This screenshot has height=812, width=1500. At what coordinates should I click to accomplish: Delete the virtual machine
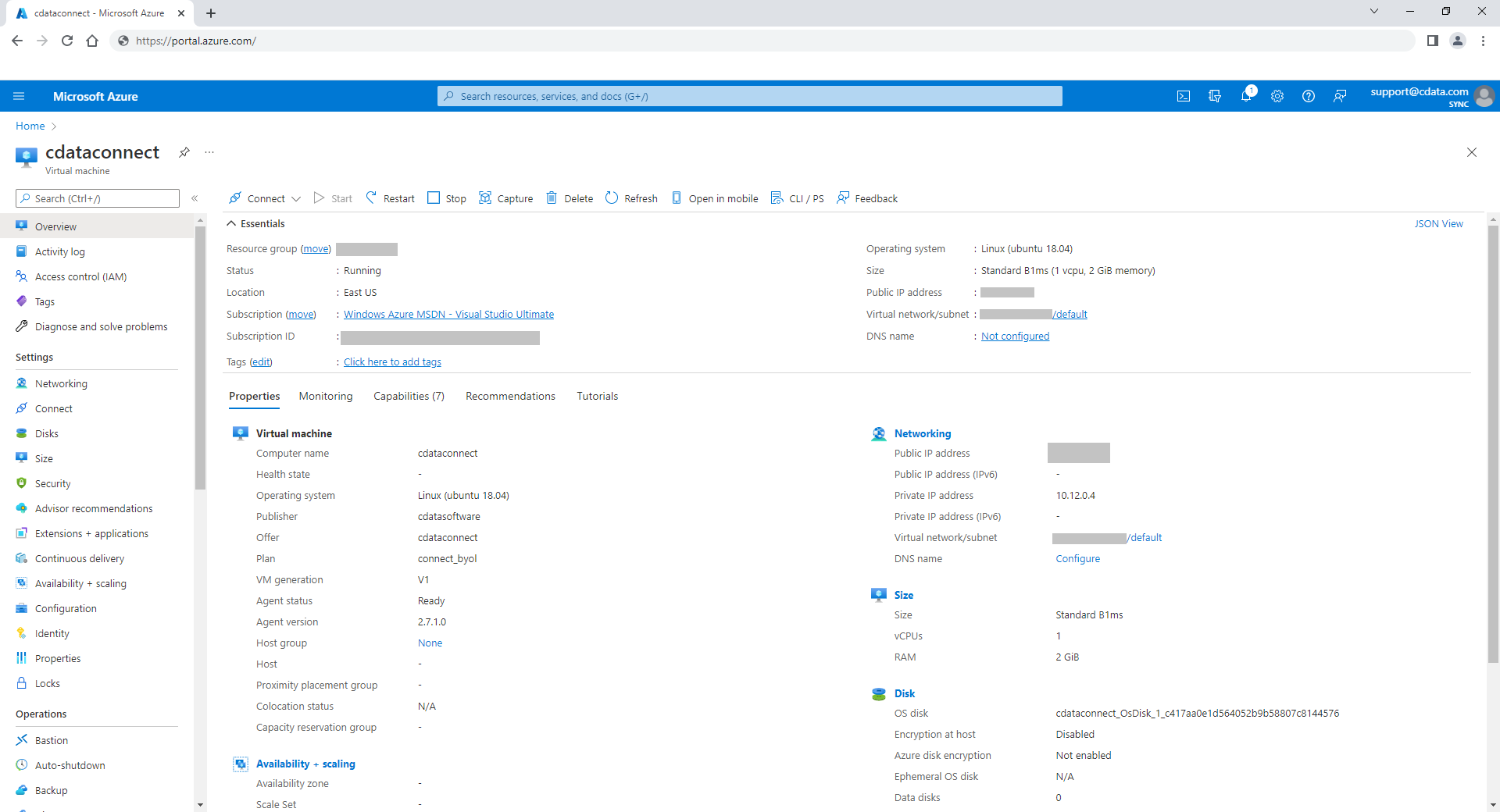point(570,198)
